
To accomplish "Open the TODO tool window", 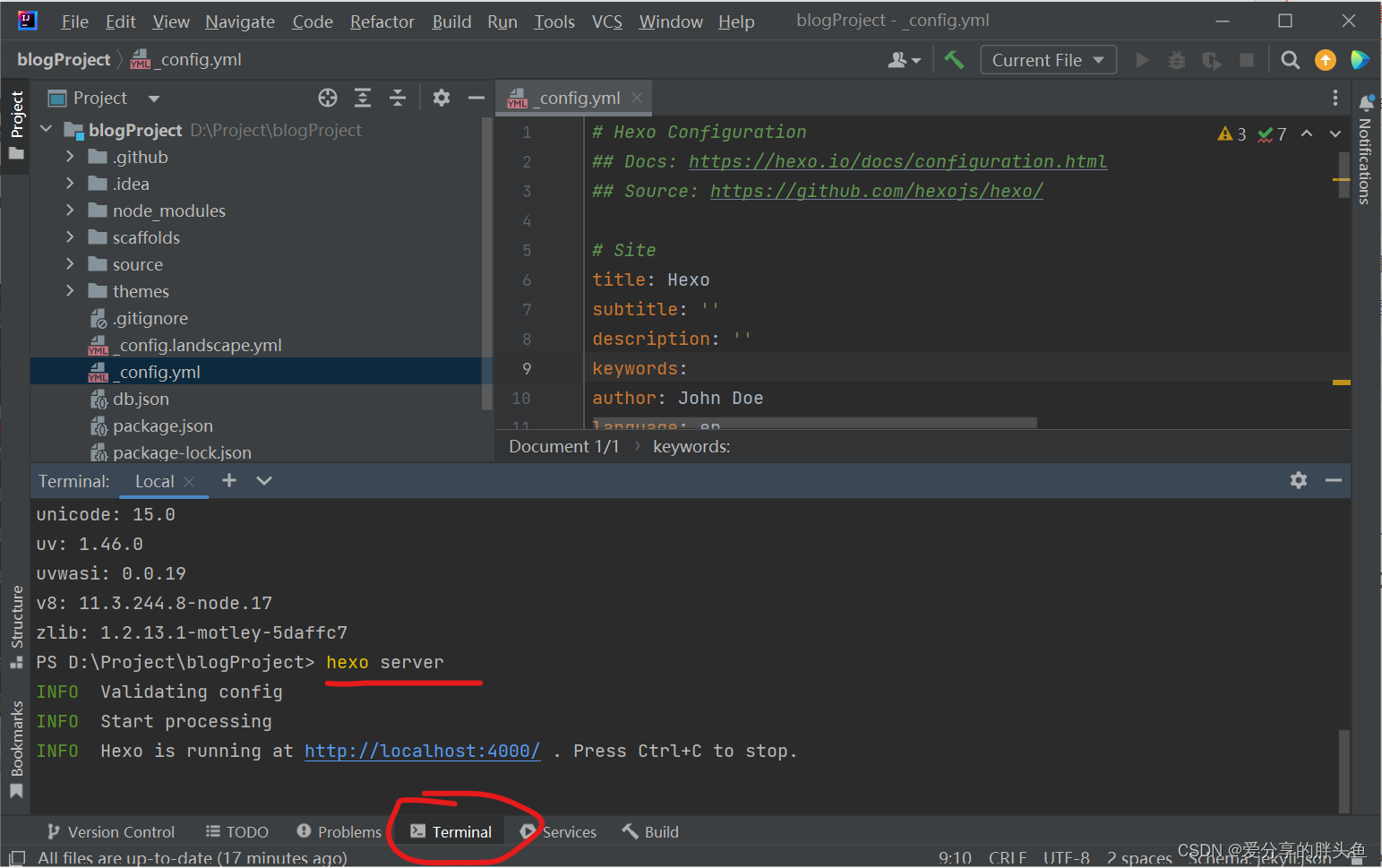I will [237, 832].
